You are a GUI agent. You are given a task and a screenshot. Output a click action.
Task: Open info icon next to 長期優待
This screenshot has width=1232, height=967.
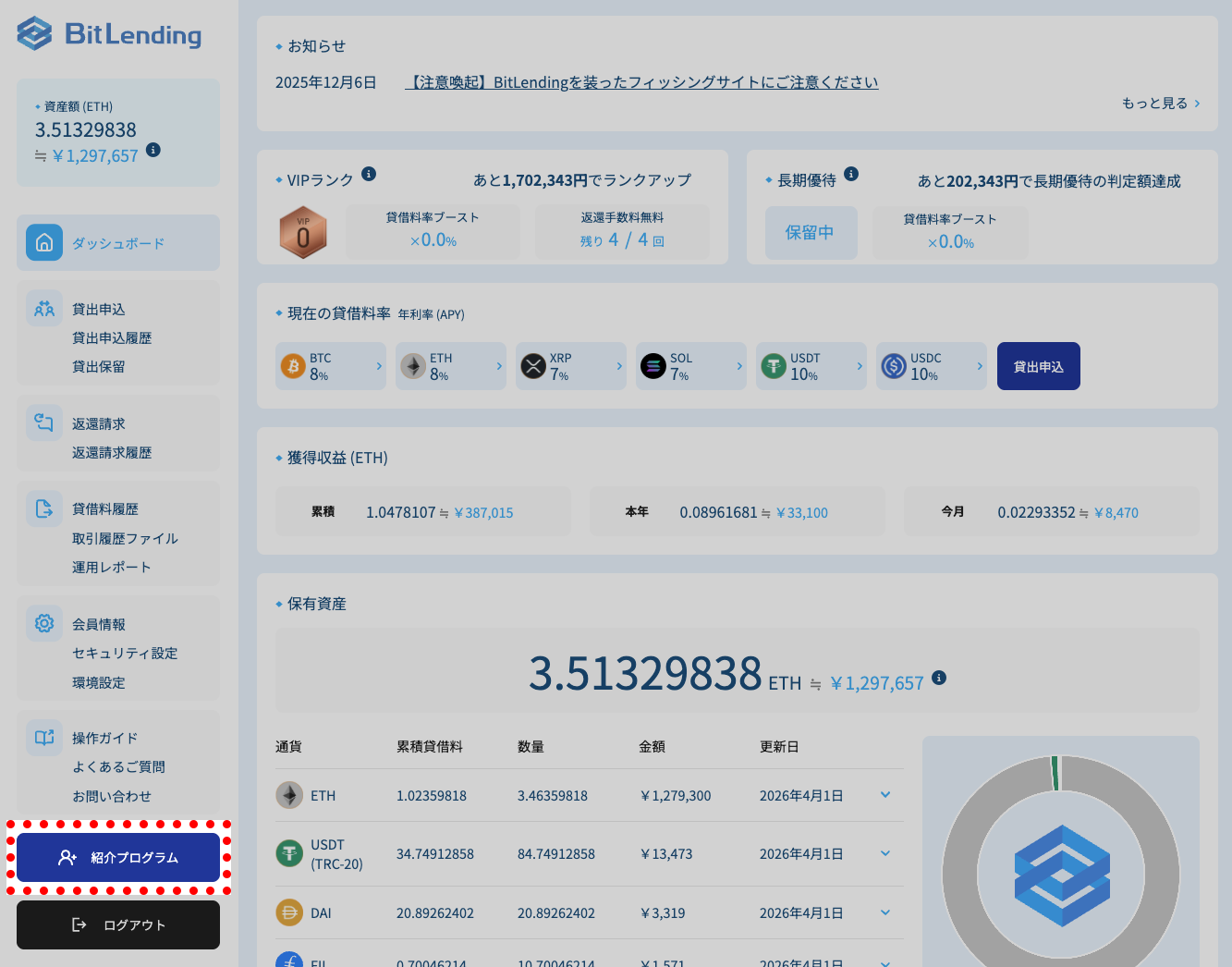(x=851, y=174)
